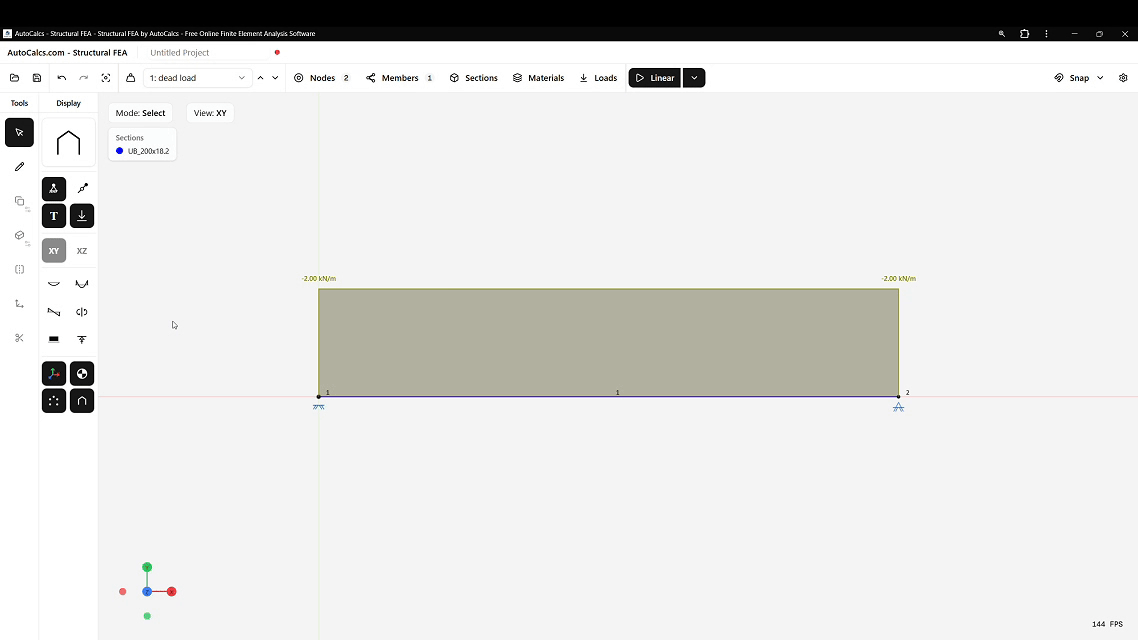Run the Linear analysis
Viewport: 1138px width, 640px height.
[x=654, y=77]
